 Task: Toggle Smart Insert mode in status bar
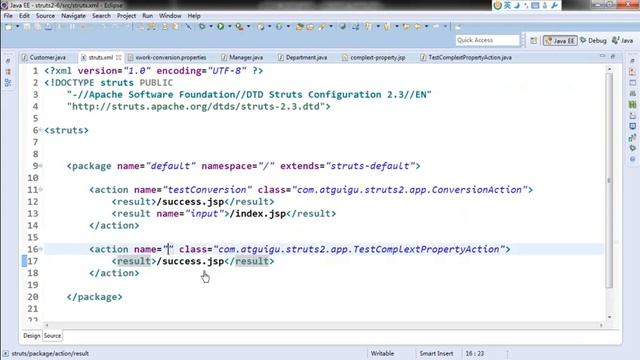pyautogui.click(x=436, y=353)
